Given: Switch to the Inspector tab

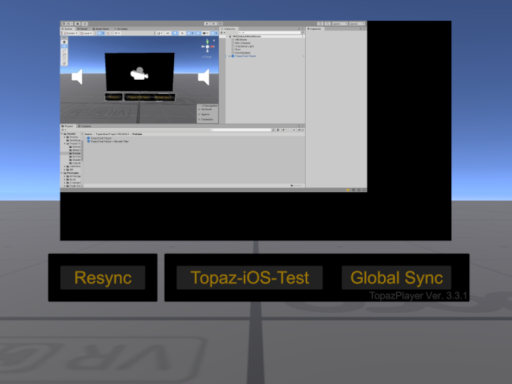Looking at the screenshot, I should point(315,29).
